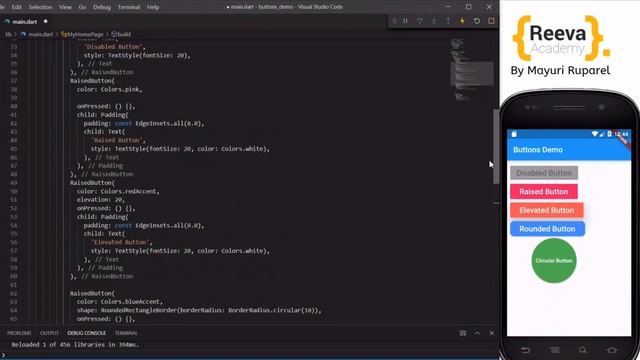Click 'elevation: 20,' code line
This screenshot has height=360, width=640.
(x=101, y=200)
